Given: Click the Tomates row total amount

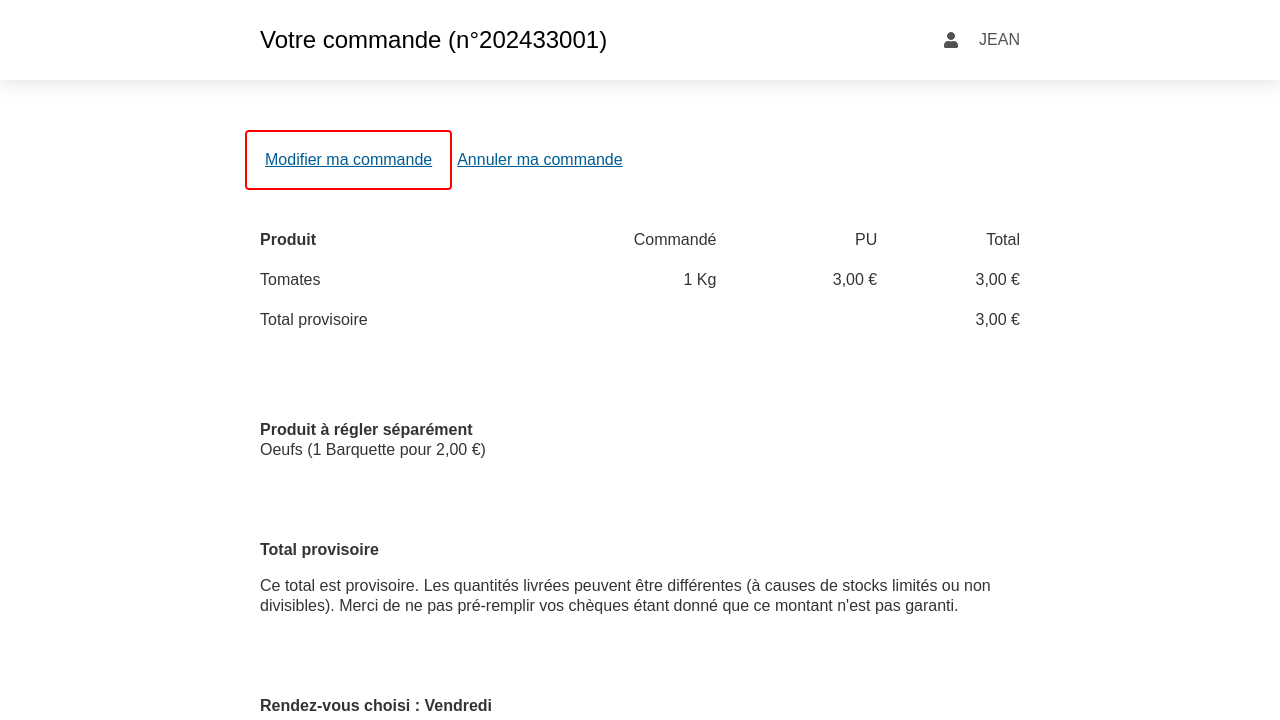Looking at the screenshot, I should tap(997, 280).
